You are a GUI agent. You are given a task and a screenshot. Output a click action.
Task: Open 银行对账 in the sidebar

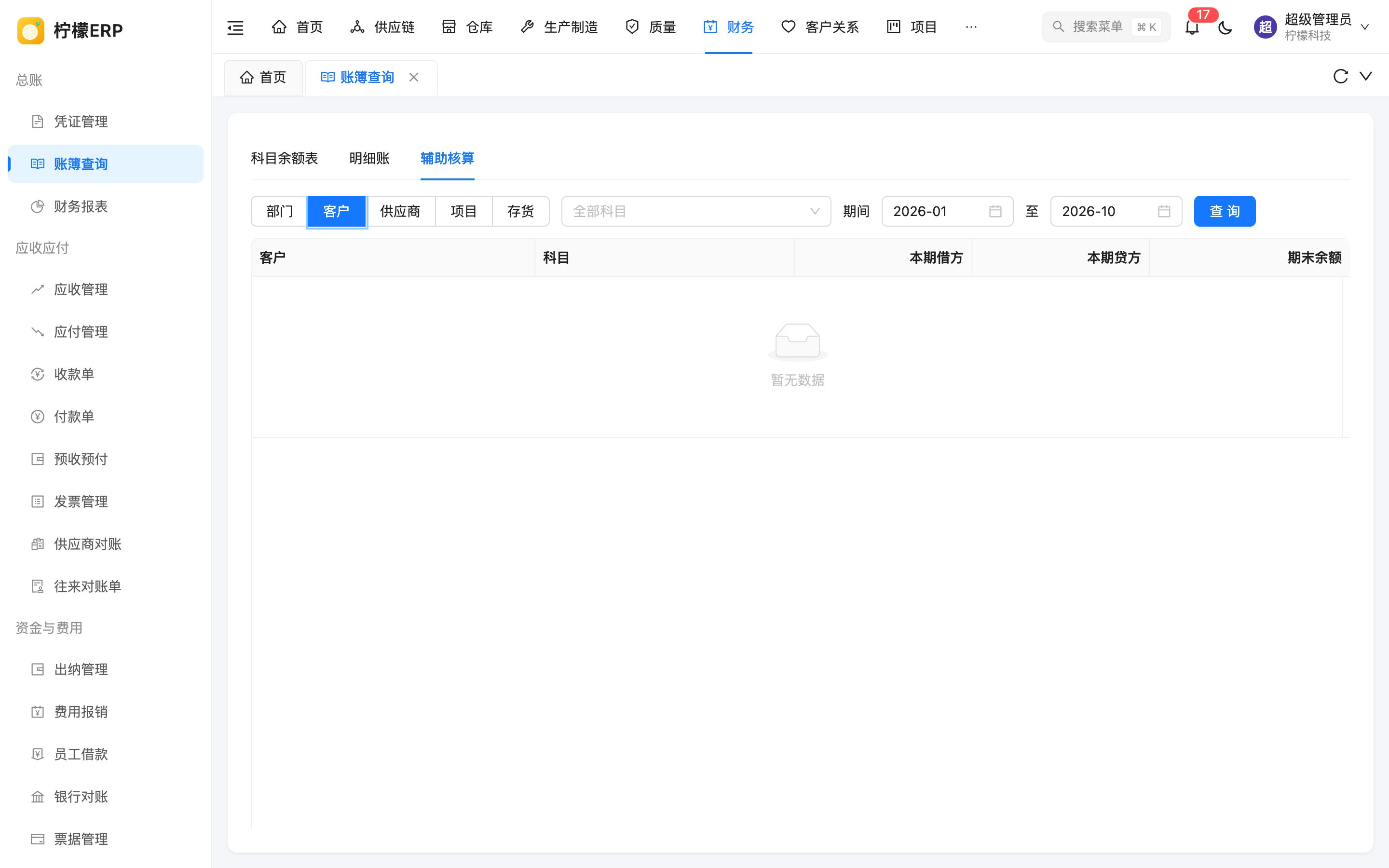pos(106,797)
